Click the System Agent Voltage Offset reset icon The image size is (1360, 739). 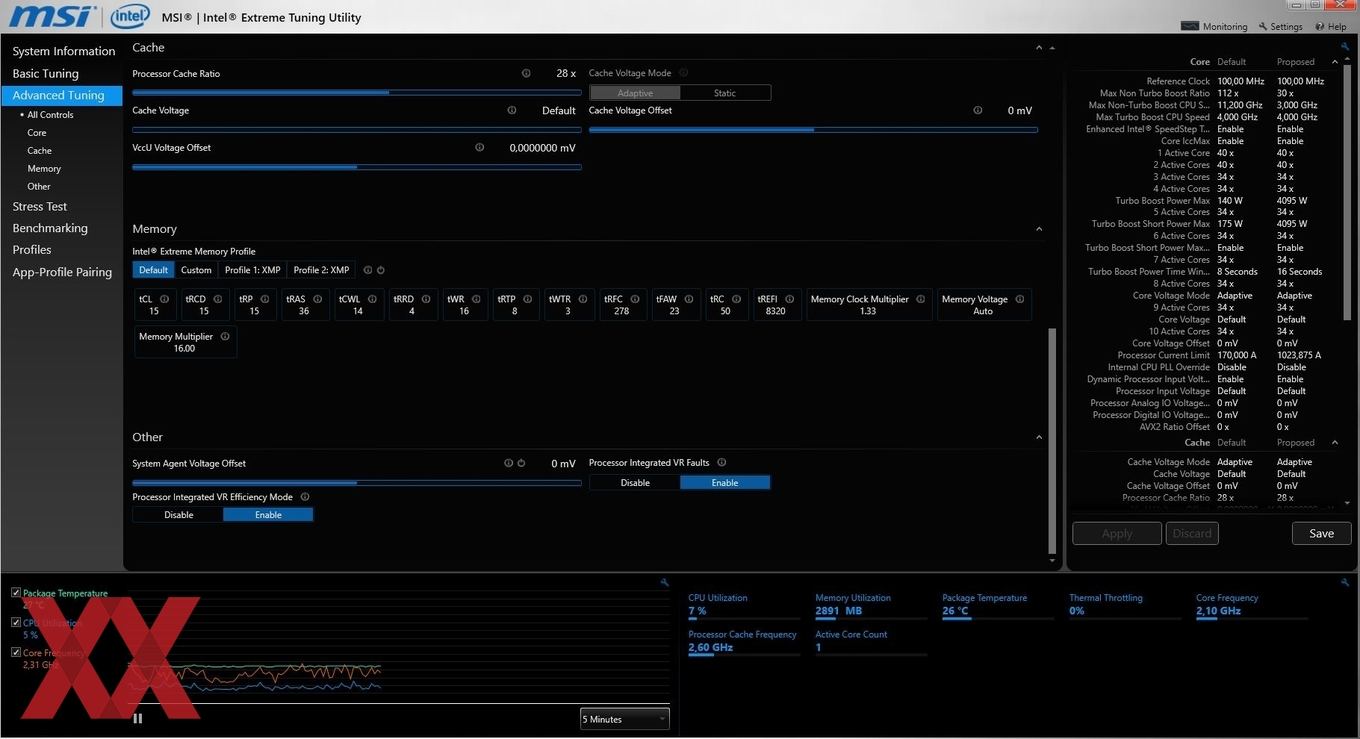[521, 463]
